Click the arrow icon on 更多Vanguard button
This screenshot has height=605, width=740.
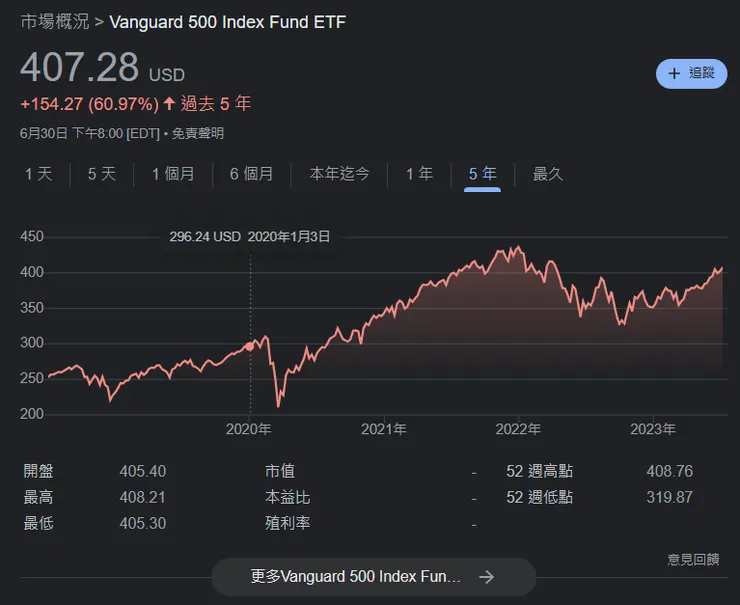[x=486, y=577]
